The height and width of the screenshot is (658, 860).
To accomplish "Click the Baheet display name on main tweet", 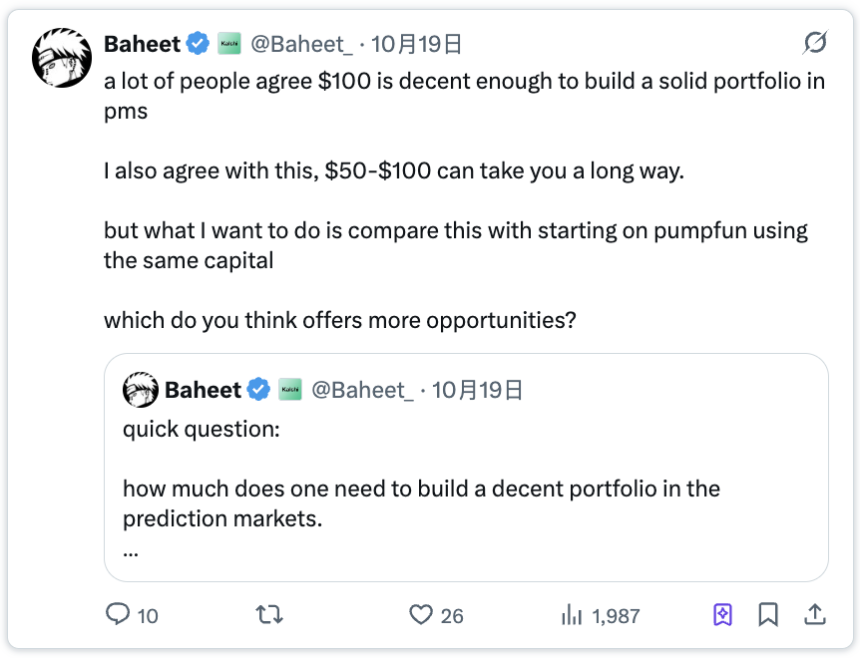I will pyautogui.click(x=141, y=44).
